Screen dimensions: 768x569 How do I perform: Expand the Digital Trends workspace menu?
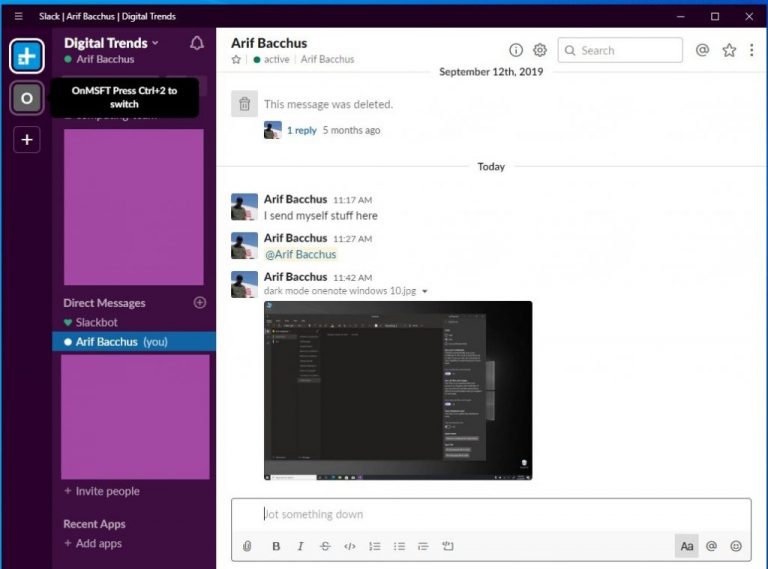[111, 43]
